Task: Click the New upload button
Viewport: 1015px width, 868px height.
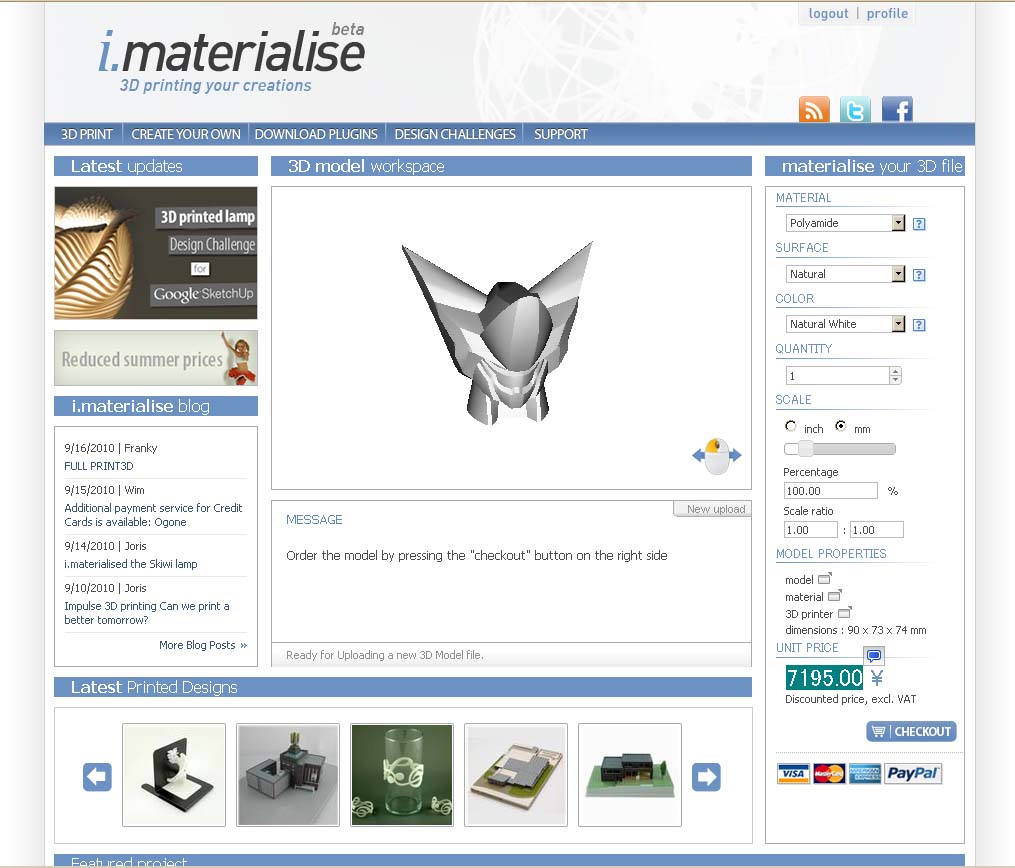Action: (712, 509)
